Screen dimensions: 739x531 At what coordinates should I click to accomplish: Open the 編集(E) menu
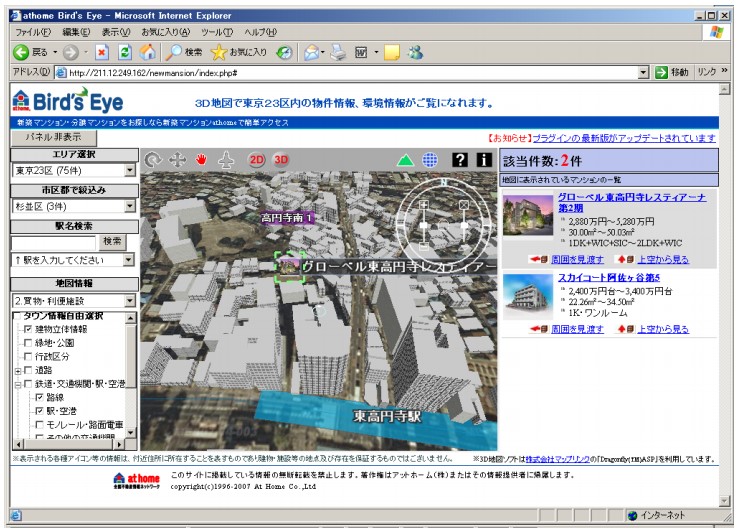[76, 32]
